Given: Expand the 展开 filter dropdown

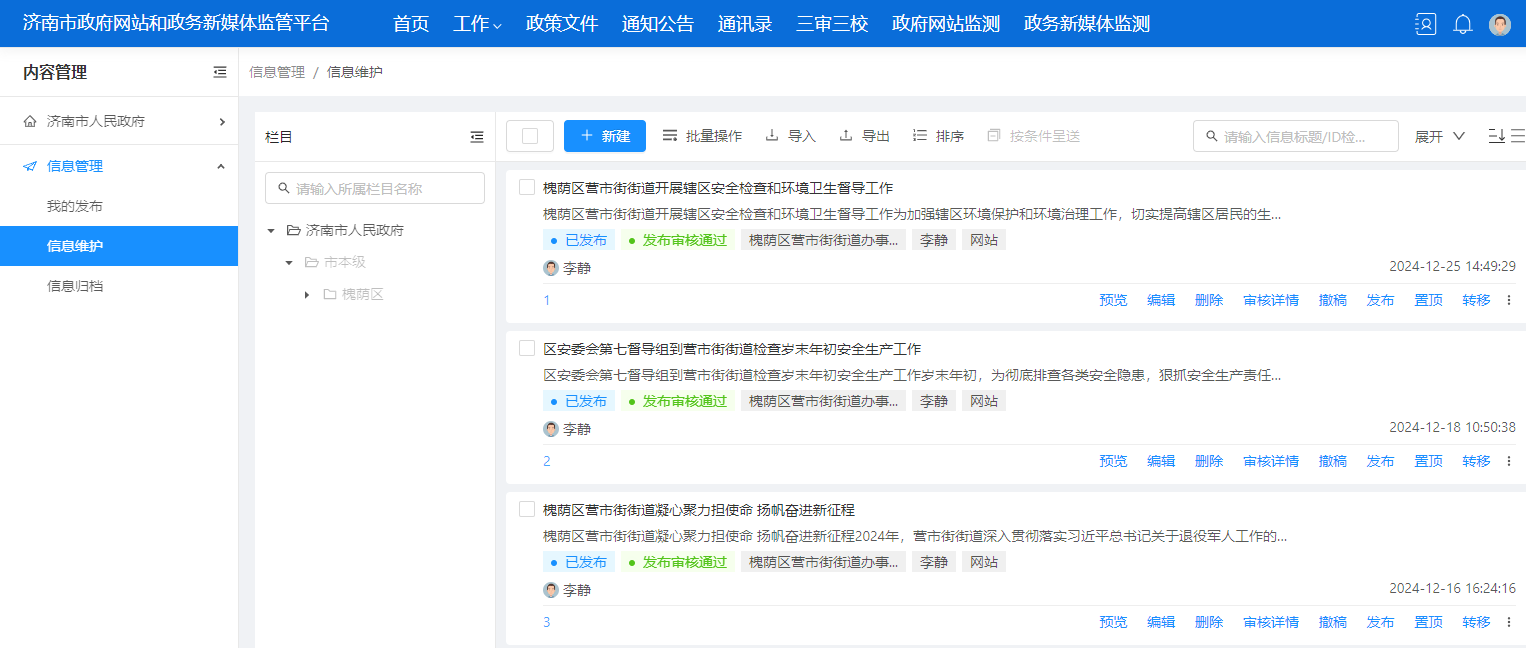Looking at the screenshot, I should point(1440,136).
